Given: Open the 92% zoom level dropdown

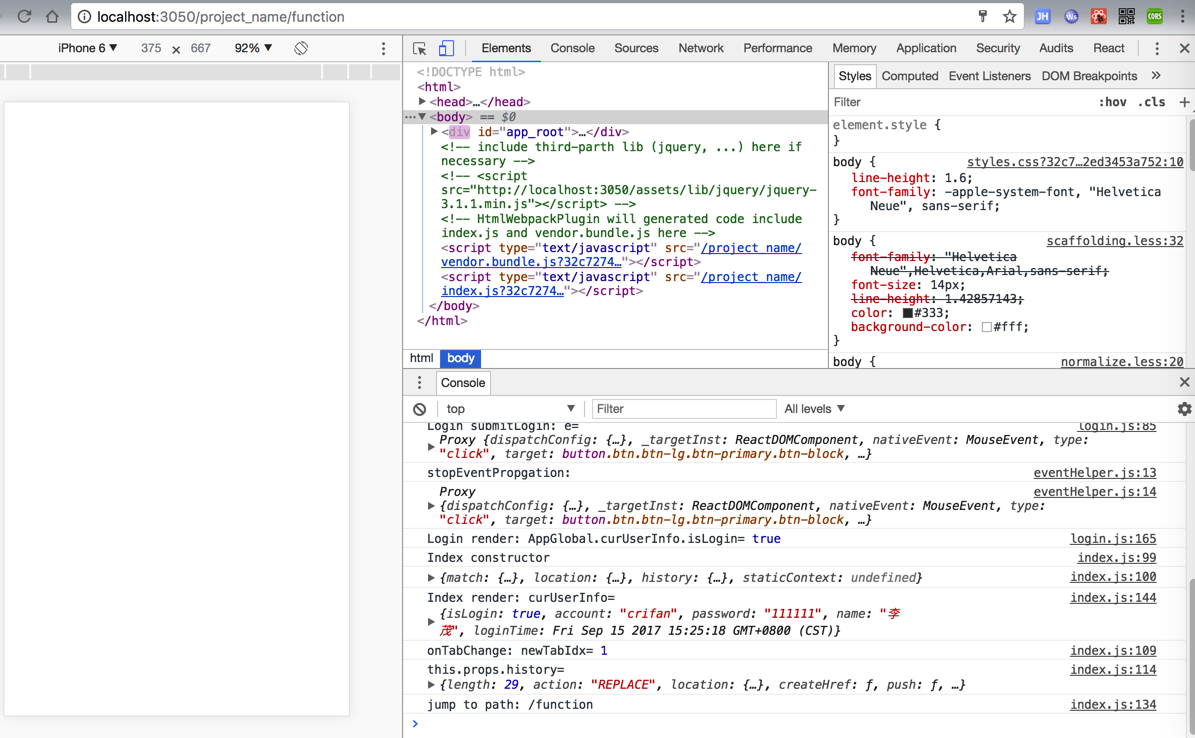Looking at the screenshot, I should [x=253, y=48].
